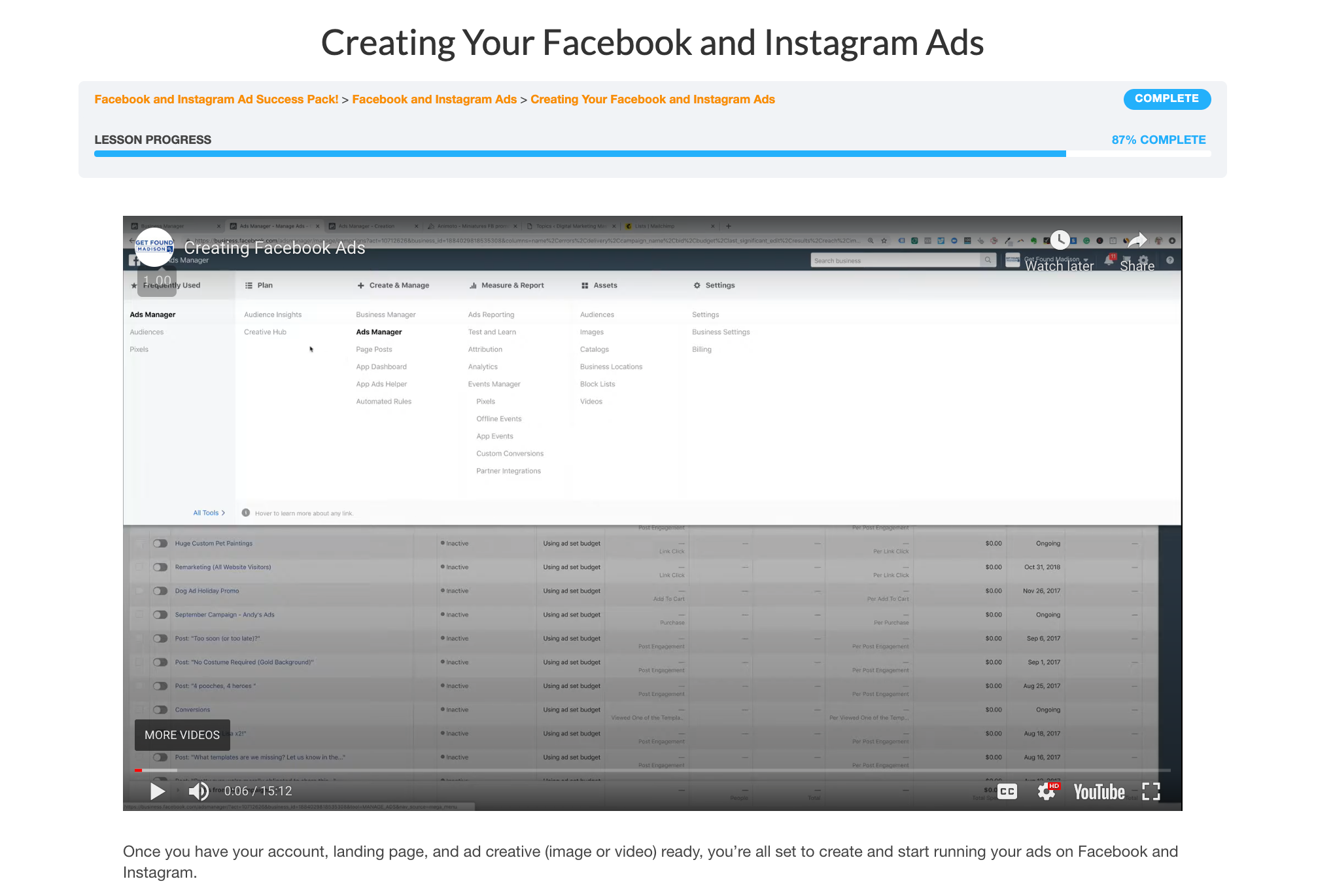Click the info icon beside hover hint
Screen dimensions: 1333x896
click(x=246, y=513)
